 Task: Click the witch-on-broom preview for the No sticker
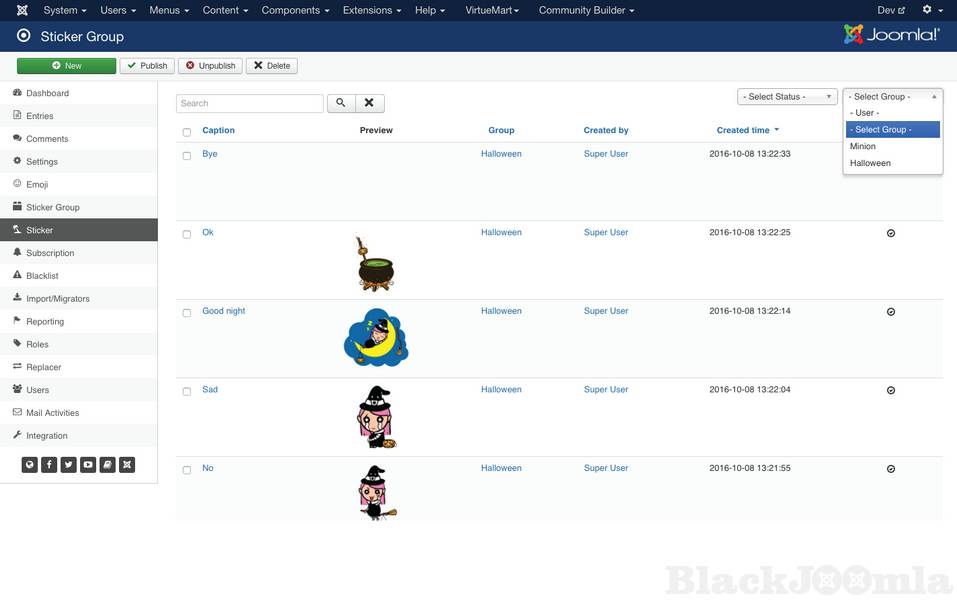click(x=377, y=493)
